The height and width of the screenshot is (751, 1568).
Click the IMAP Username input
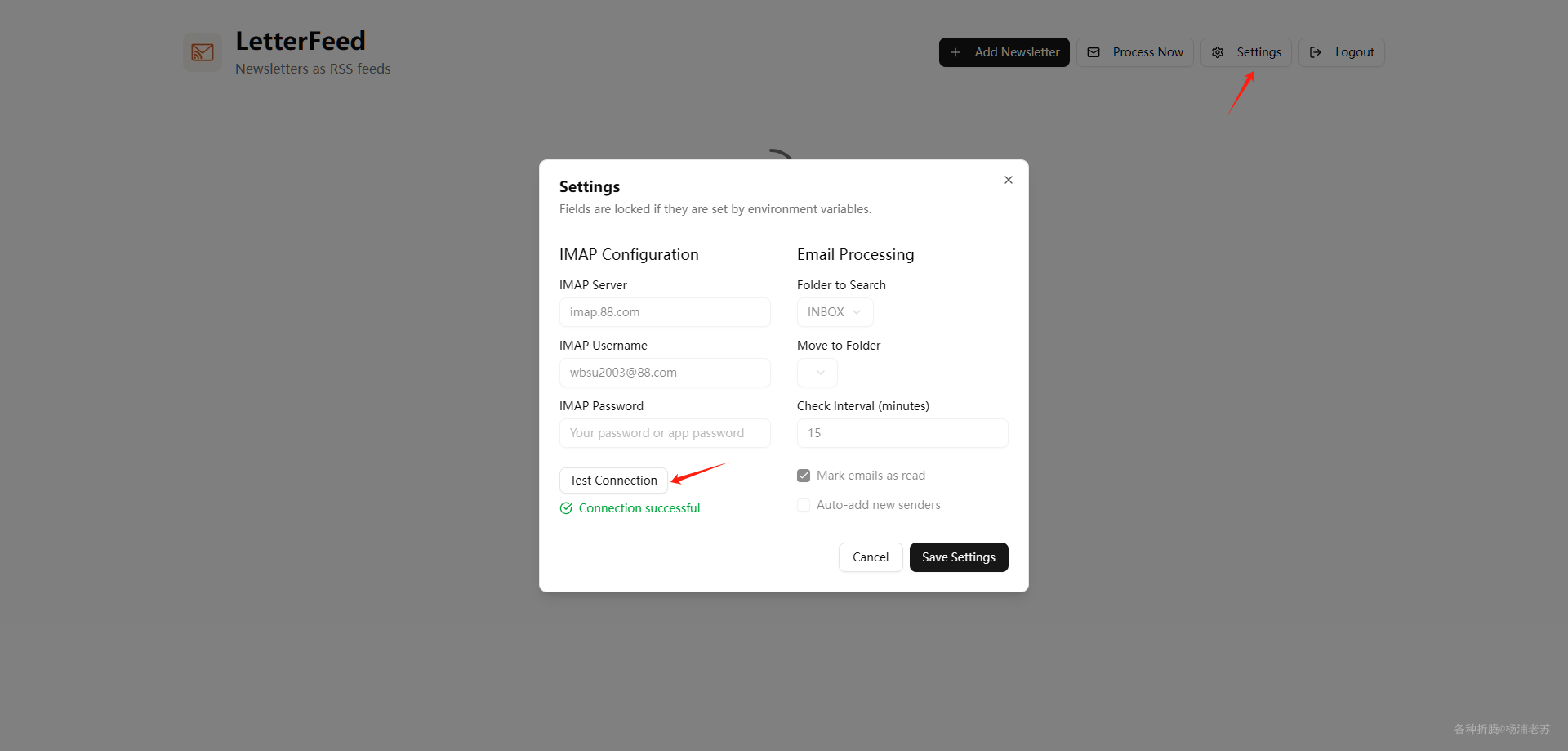[665, 373]
